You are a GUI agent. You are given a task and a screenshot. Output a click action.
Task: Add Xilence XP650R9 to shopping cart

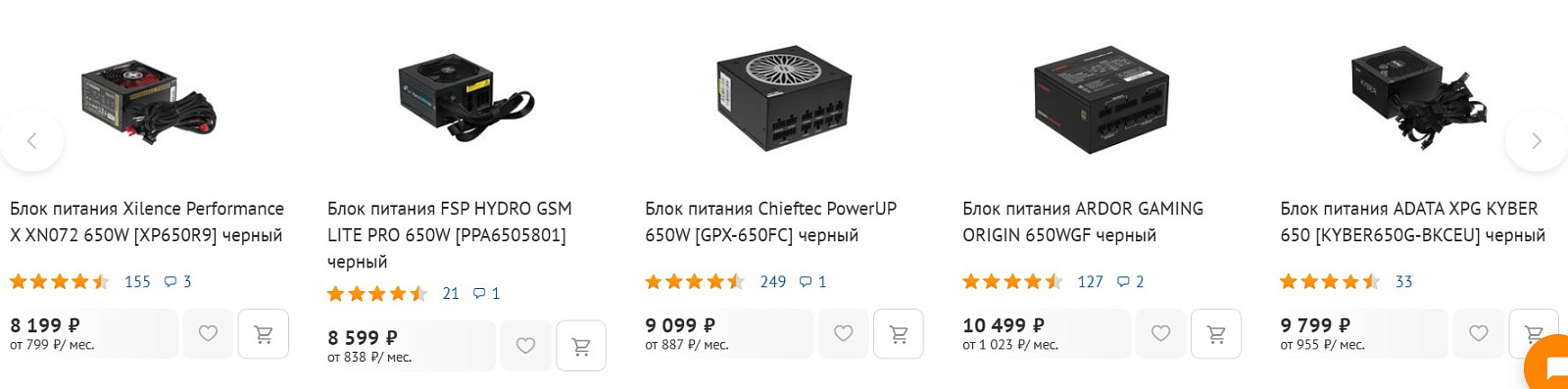pos(264,334)
